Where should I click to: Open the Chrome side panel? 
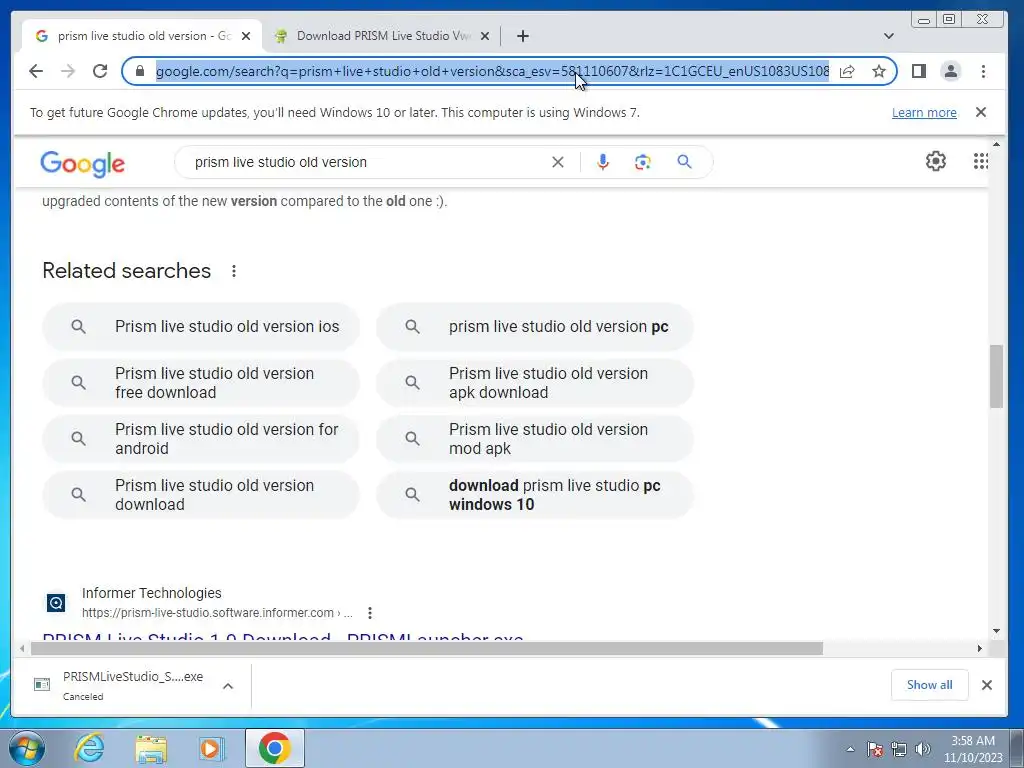919,71
